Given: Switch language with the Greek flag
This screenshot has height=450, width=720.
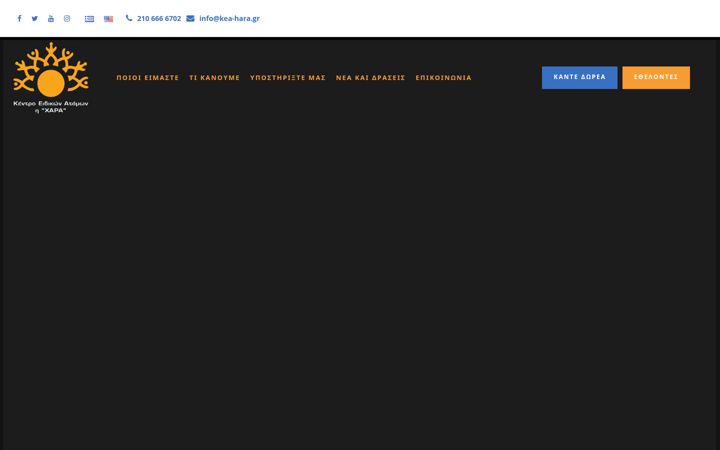Looking at the screenshot, I should point(89,19).
